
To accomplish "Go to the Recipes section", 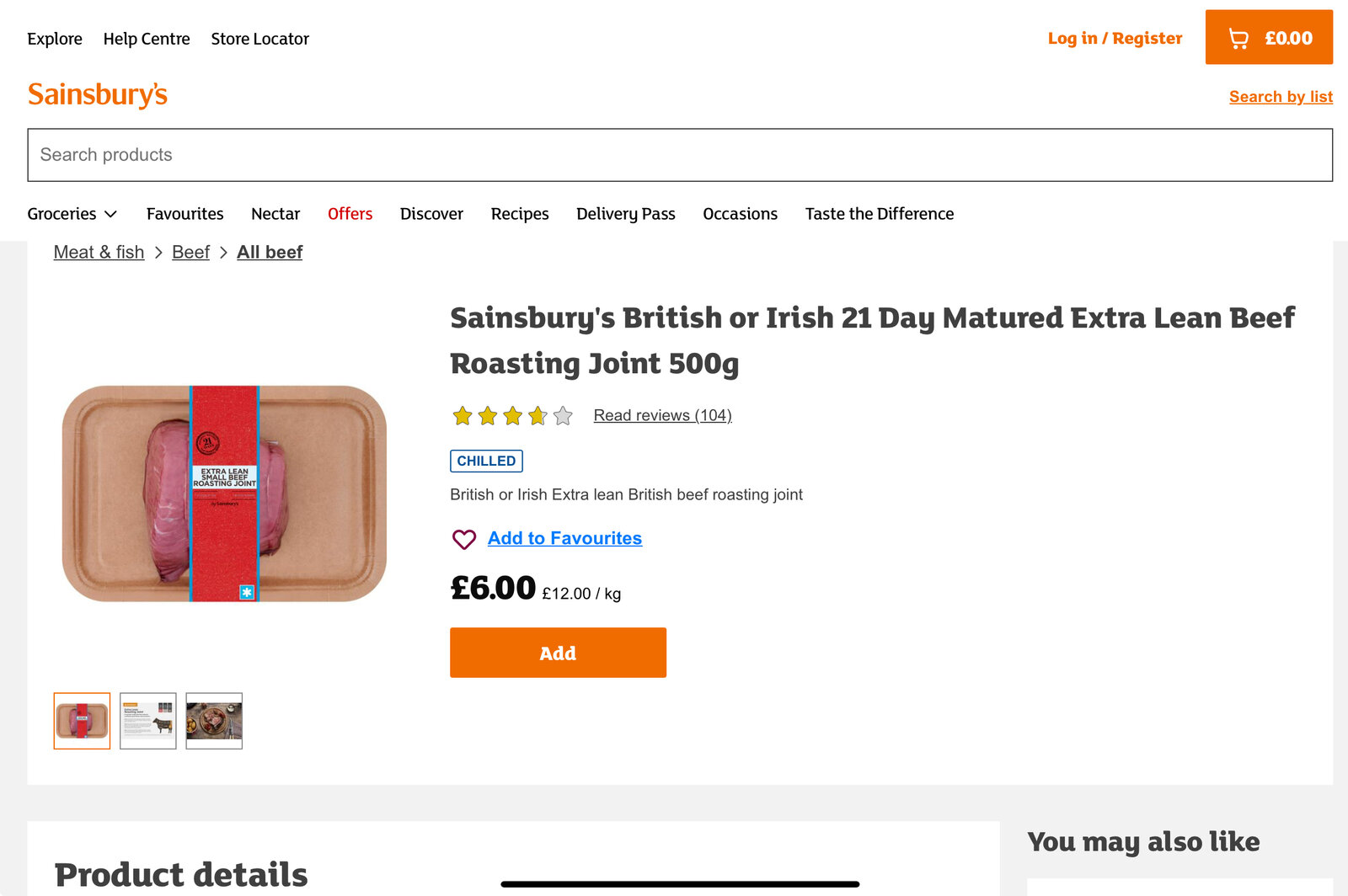I will coord(520,214).
